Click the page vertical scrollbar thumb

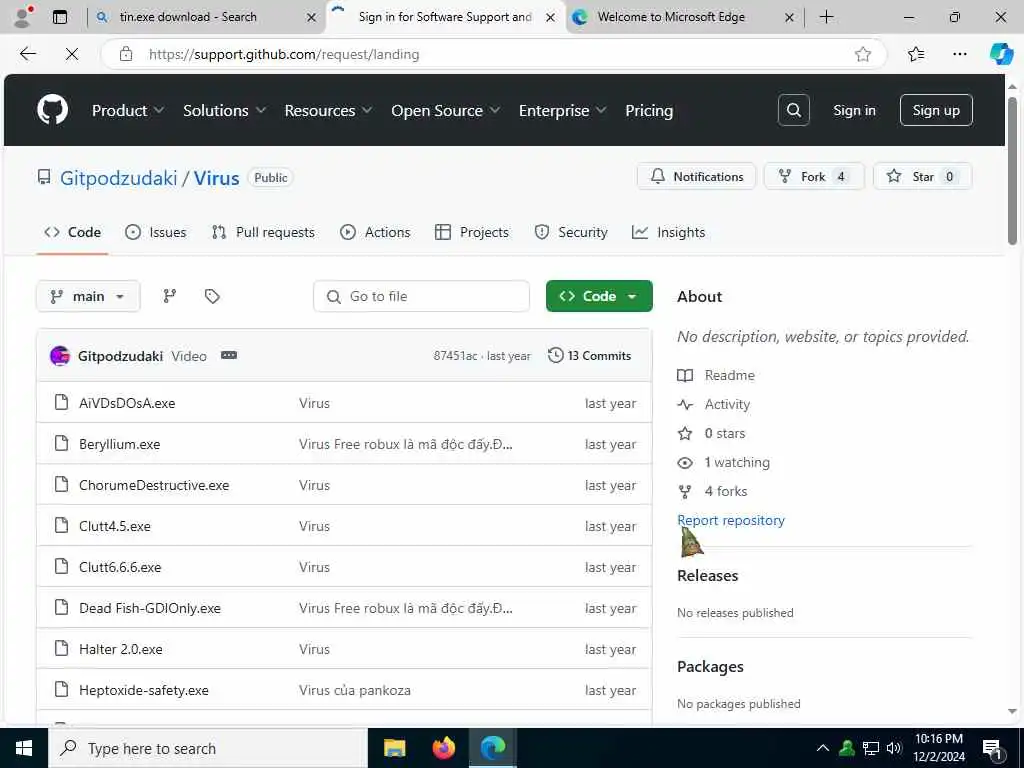pyautogui.click(x=1012, y=170)
